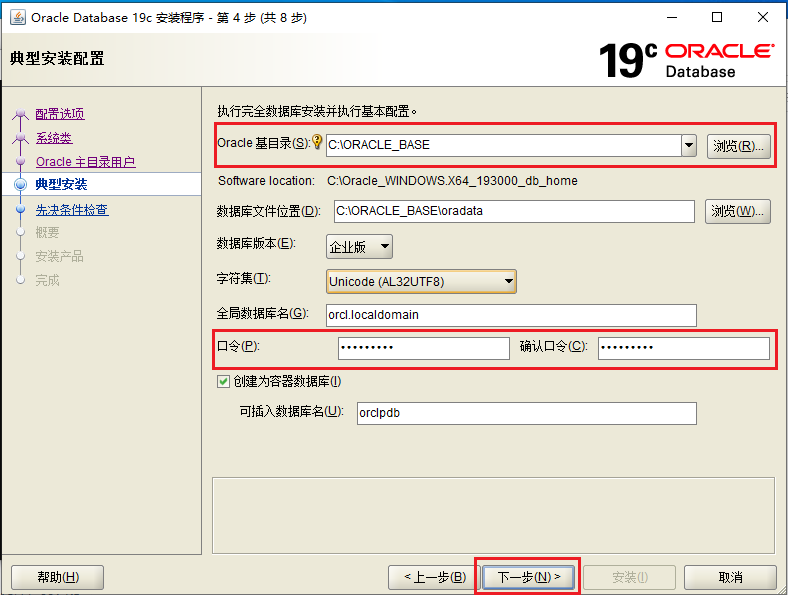The height and width of the screenshot is (595, 788).
Task: Click 浏览(R) next to the Oracle base directory
Action: tap(739, 146)
